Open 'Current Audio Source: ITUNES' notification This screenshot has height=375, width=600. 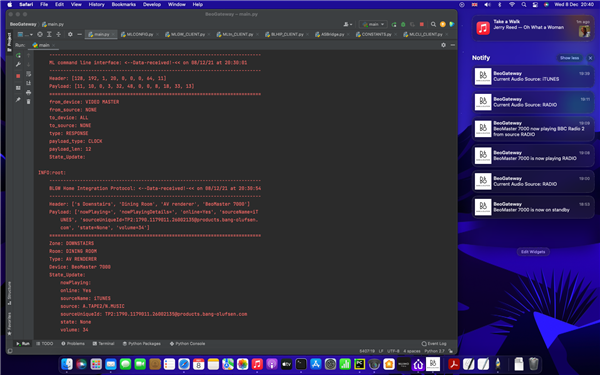point(533,76)
